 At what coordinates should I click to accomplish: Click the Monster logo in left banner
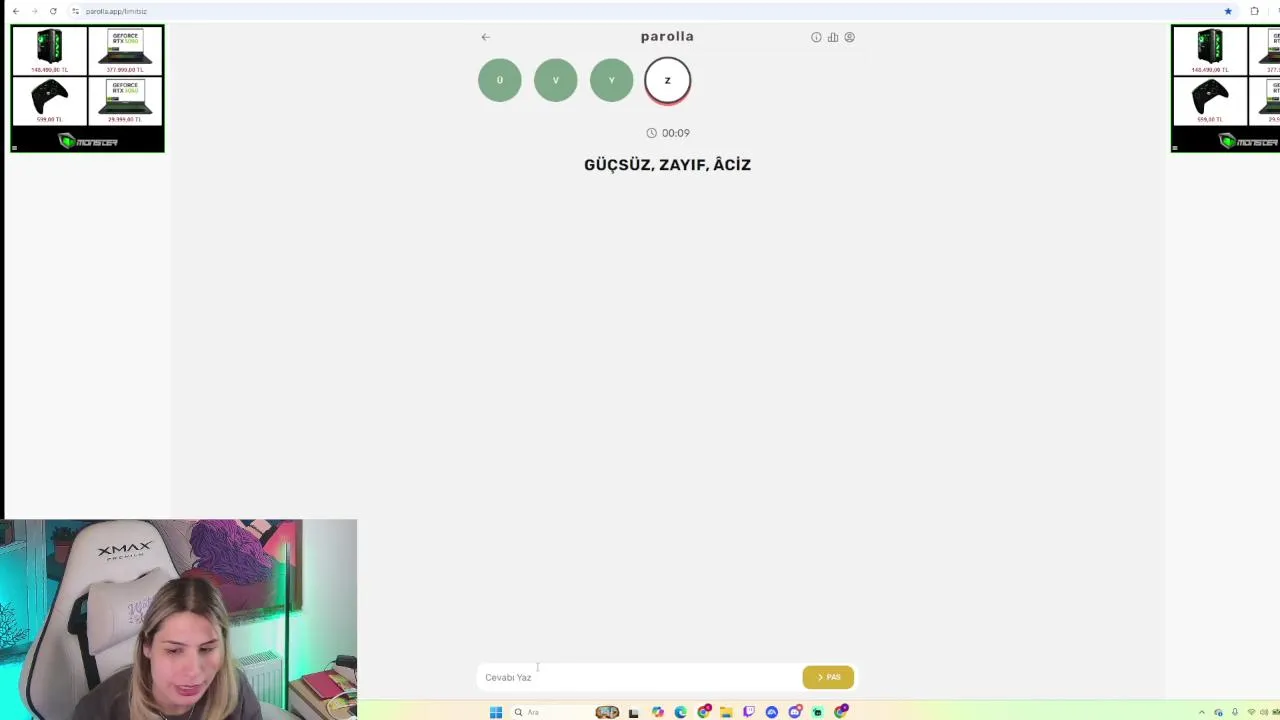pyautogui.click(x=88, y=141)
